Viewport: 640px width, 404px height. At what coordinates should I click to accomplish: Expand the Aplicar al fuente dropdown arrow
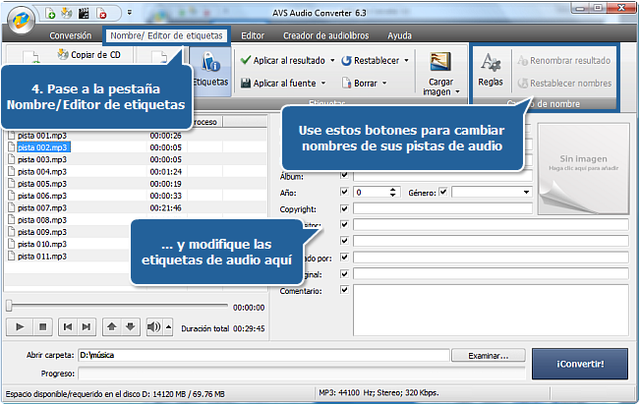[323, 83]
